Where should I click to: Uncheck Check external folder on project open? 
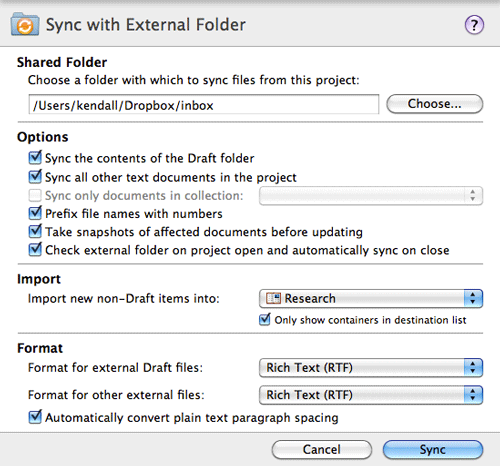35,249
